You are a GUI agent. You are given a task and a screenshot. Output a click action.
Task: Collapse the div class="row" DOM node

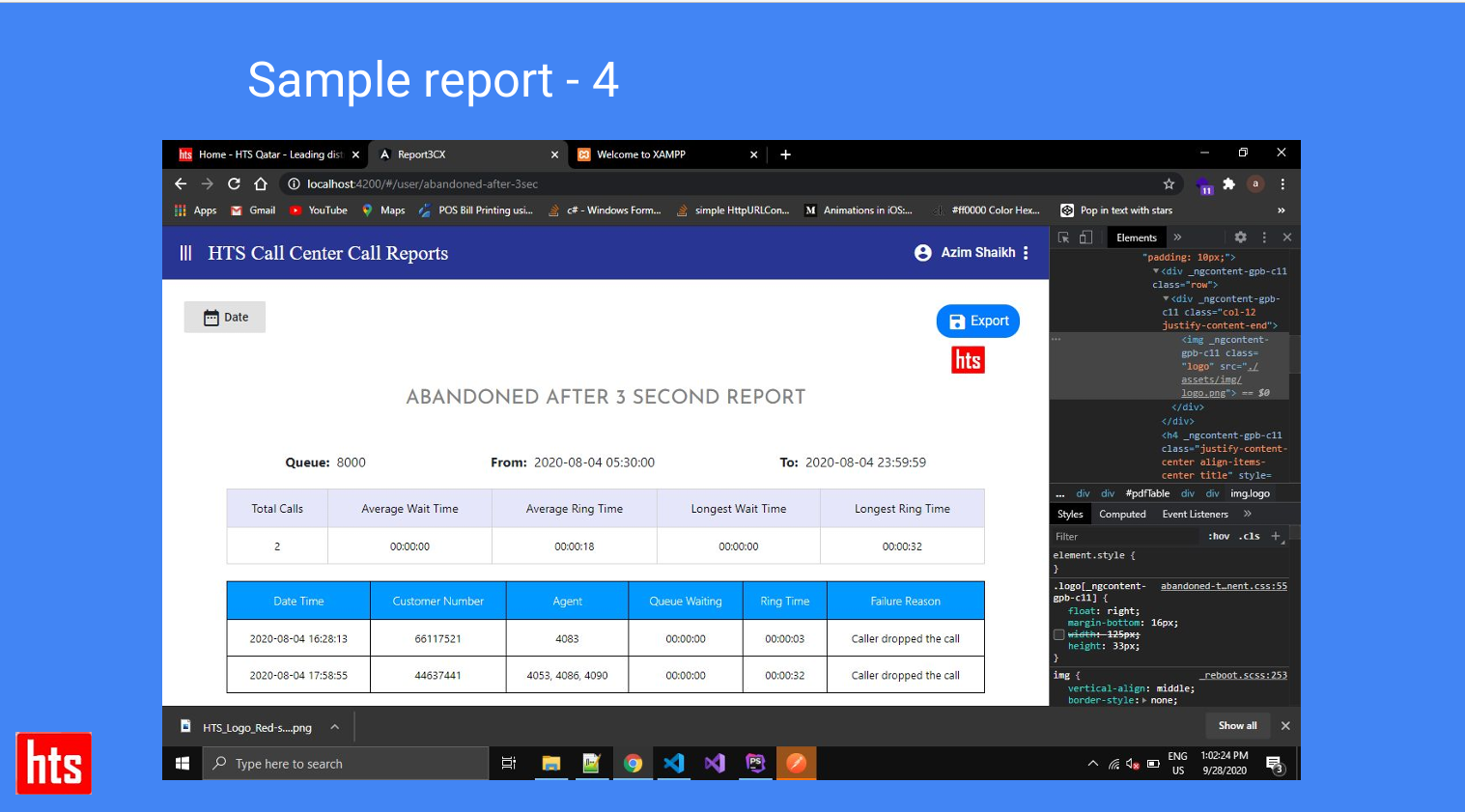[x=1156, y=271]
